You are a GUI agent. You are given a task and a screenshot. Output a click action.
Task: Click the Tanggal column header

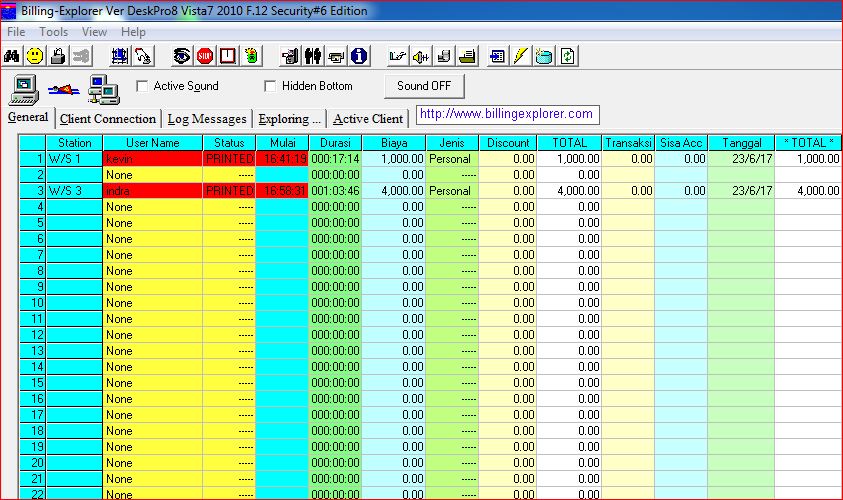(x=741, y=142)
